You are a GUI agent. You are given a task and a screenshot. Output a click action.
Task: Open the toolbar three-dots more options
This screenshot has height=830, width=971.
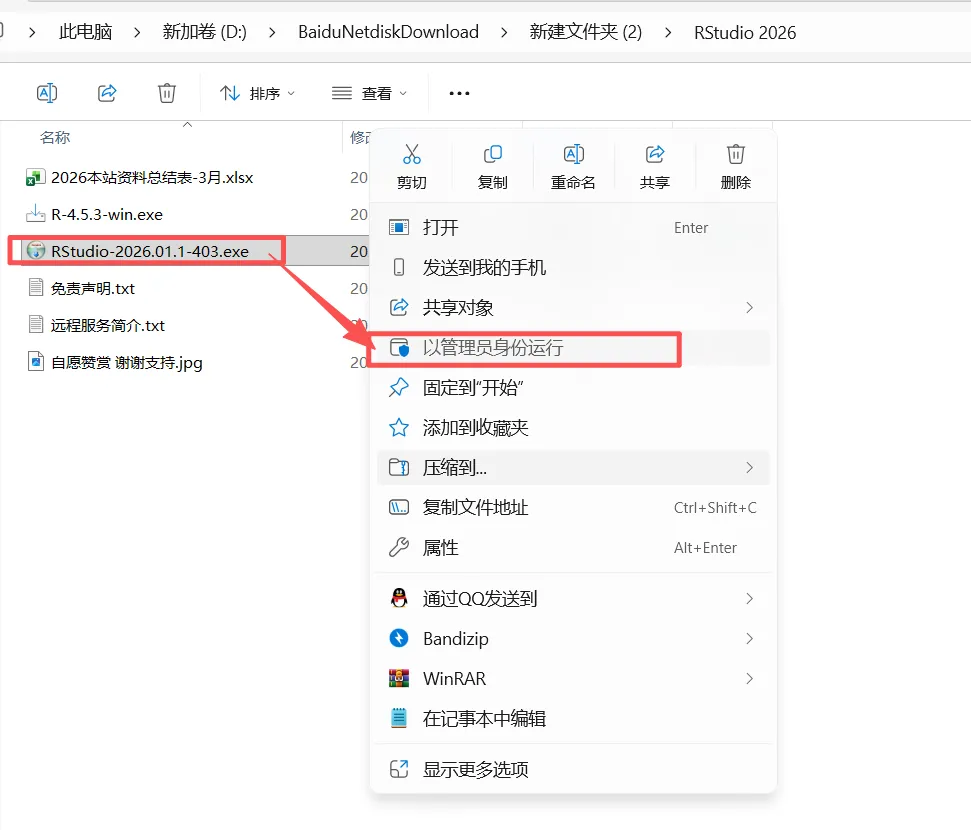click(459, 94)
